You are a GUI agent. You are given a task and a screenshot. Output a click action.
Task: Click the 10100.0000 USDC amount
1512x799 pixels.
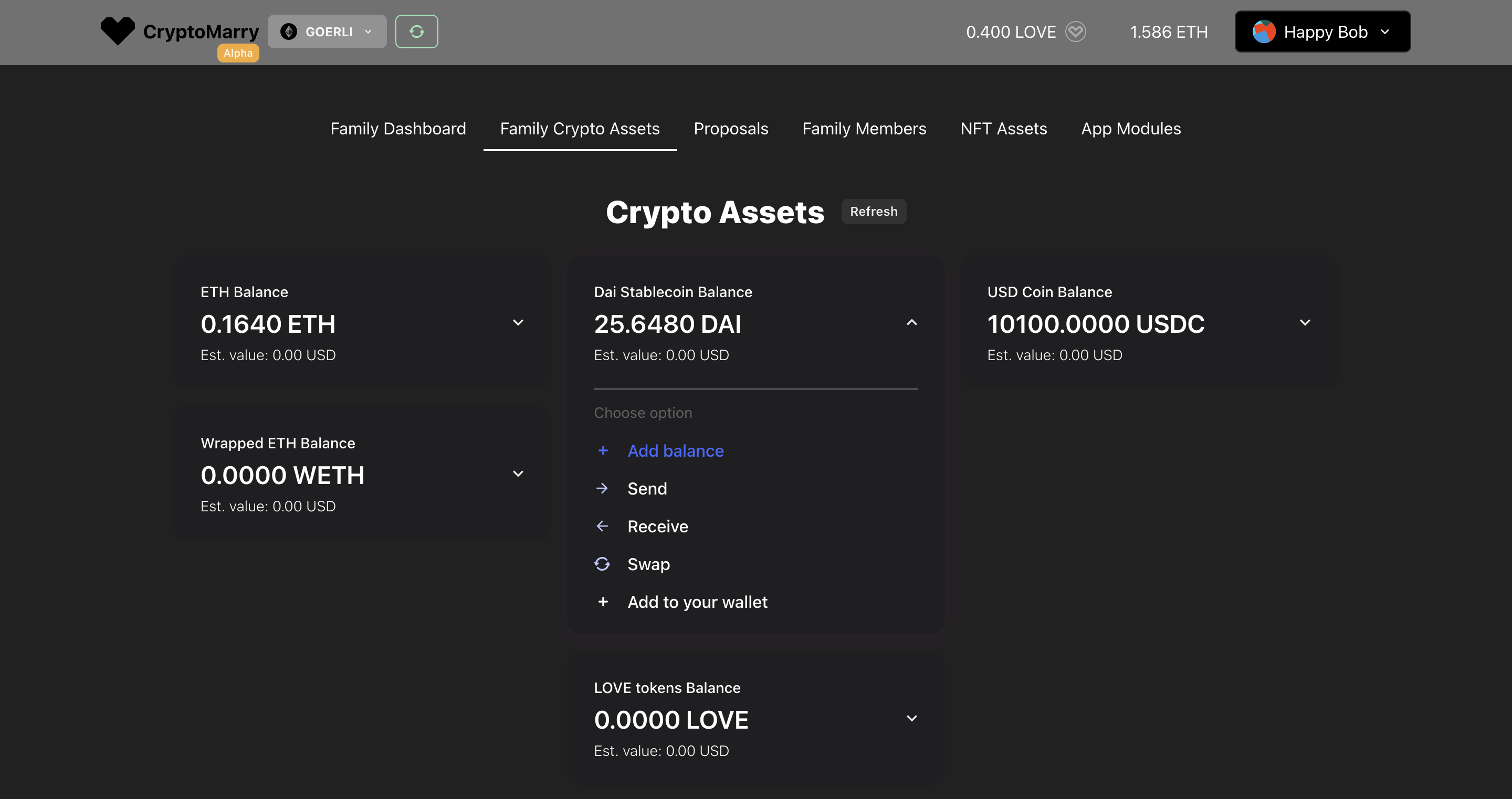[1095, 324]
